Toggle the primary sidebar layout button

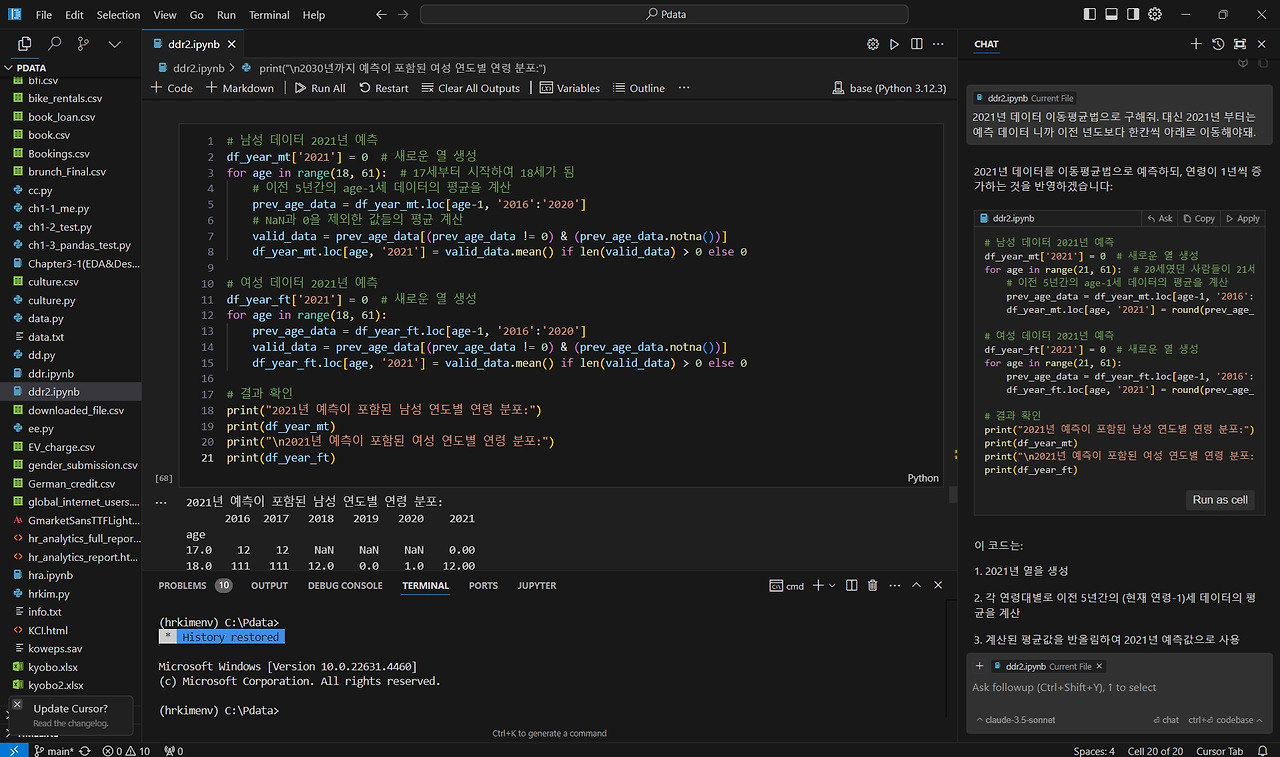(1089, 15)
